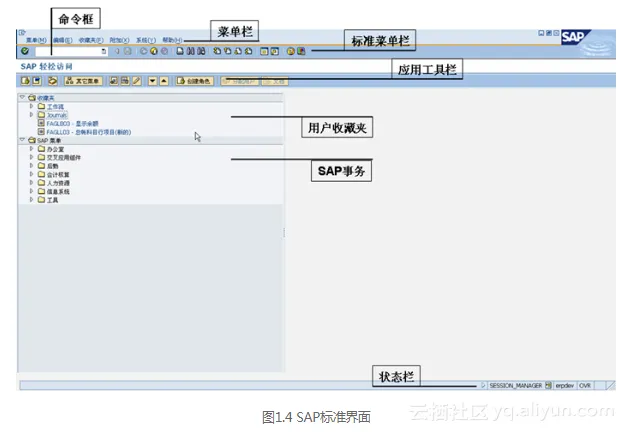Open the 附加(X) menu
Screen dimensions: 625x432
coord(119,40)
